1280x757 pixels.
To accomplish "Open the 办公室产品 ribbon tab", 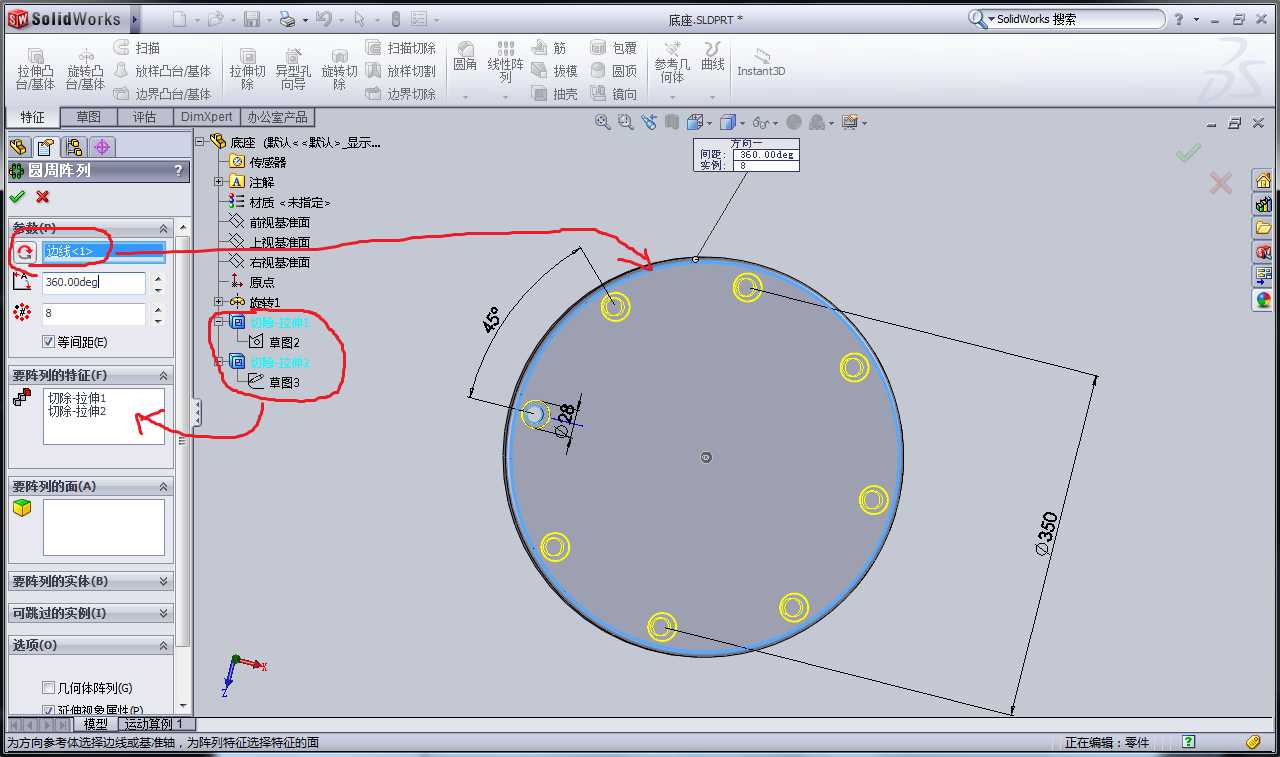I will tap(278, 117).
